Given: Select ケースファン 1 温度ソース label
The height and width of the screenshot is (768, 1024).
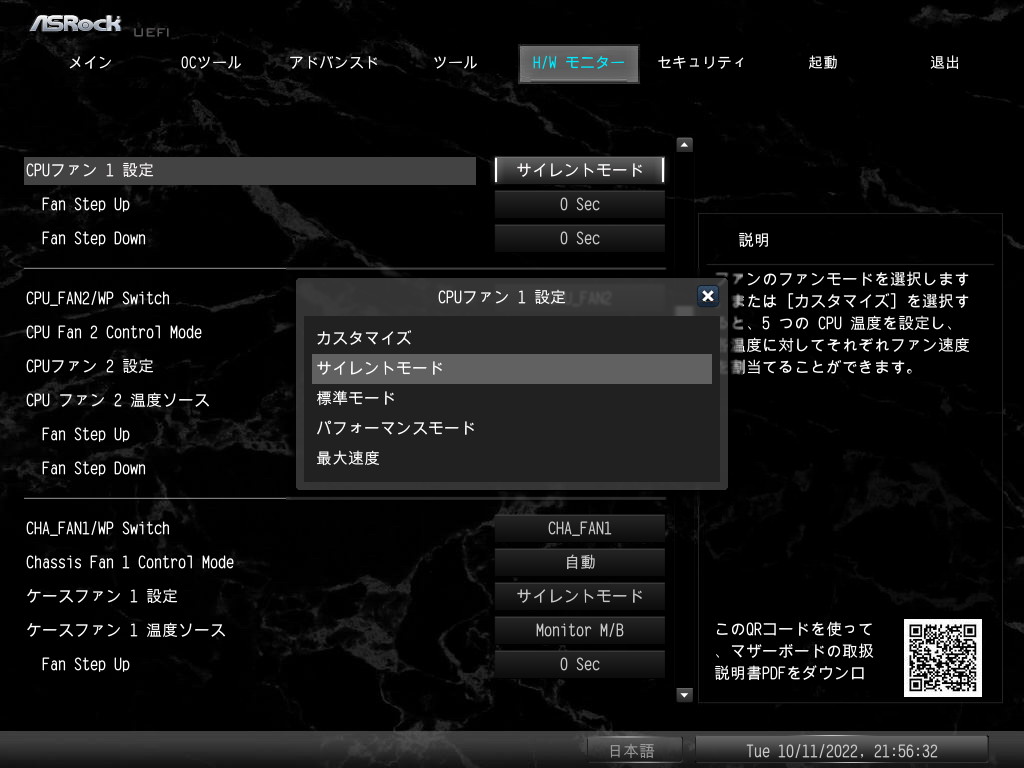Looking at the screenshot, I should (126, 630).
